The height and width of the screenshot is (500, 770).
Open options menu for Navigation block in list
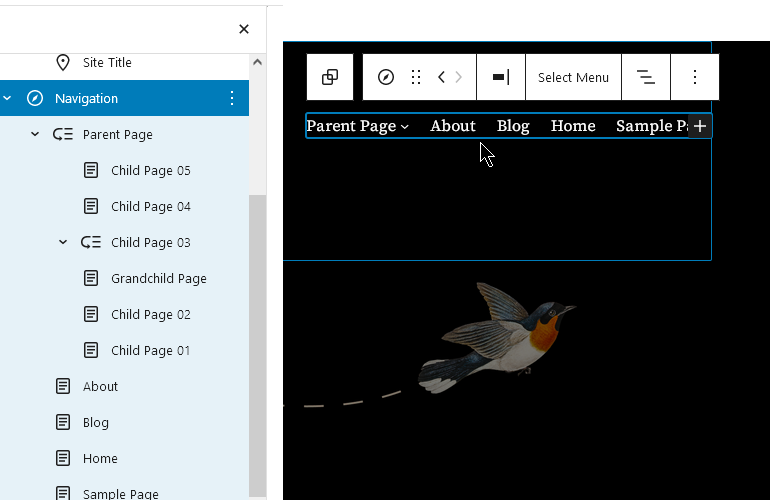coord(232,98)
